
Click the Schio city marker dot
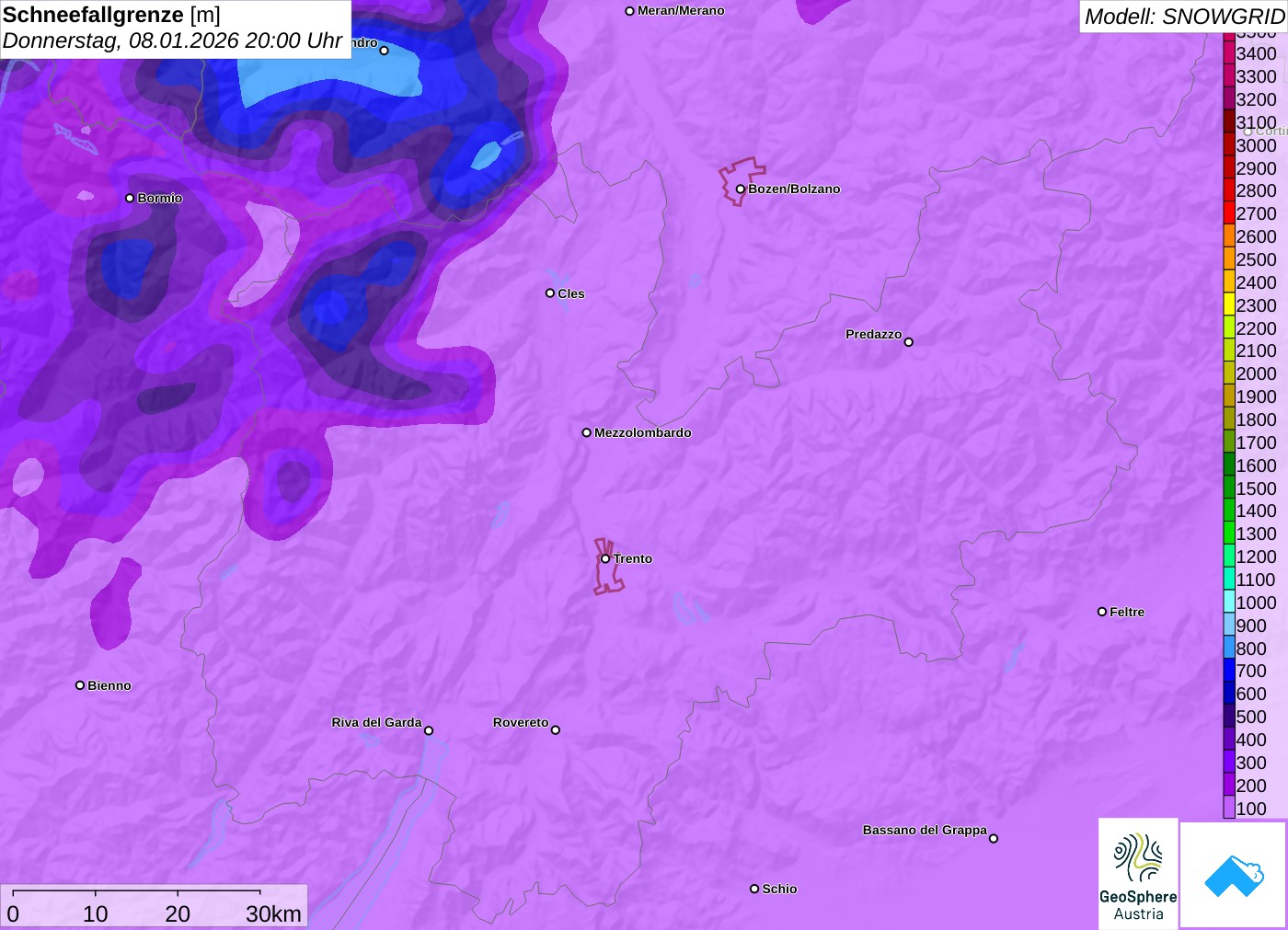click(x=754, y=889)
